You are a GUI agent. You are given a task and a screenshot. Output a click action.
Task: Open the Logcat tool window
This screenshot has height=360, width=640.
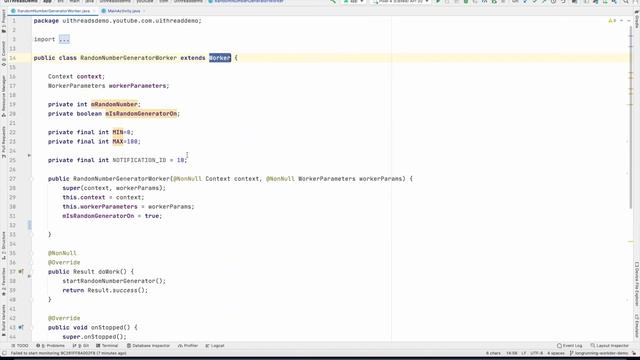[215, 346]
